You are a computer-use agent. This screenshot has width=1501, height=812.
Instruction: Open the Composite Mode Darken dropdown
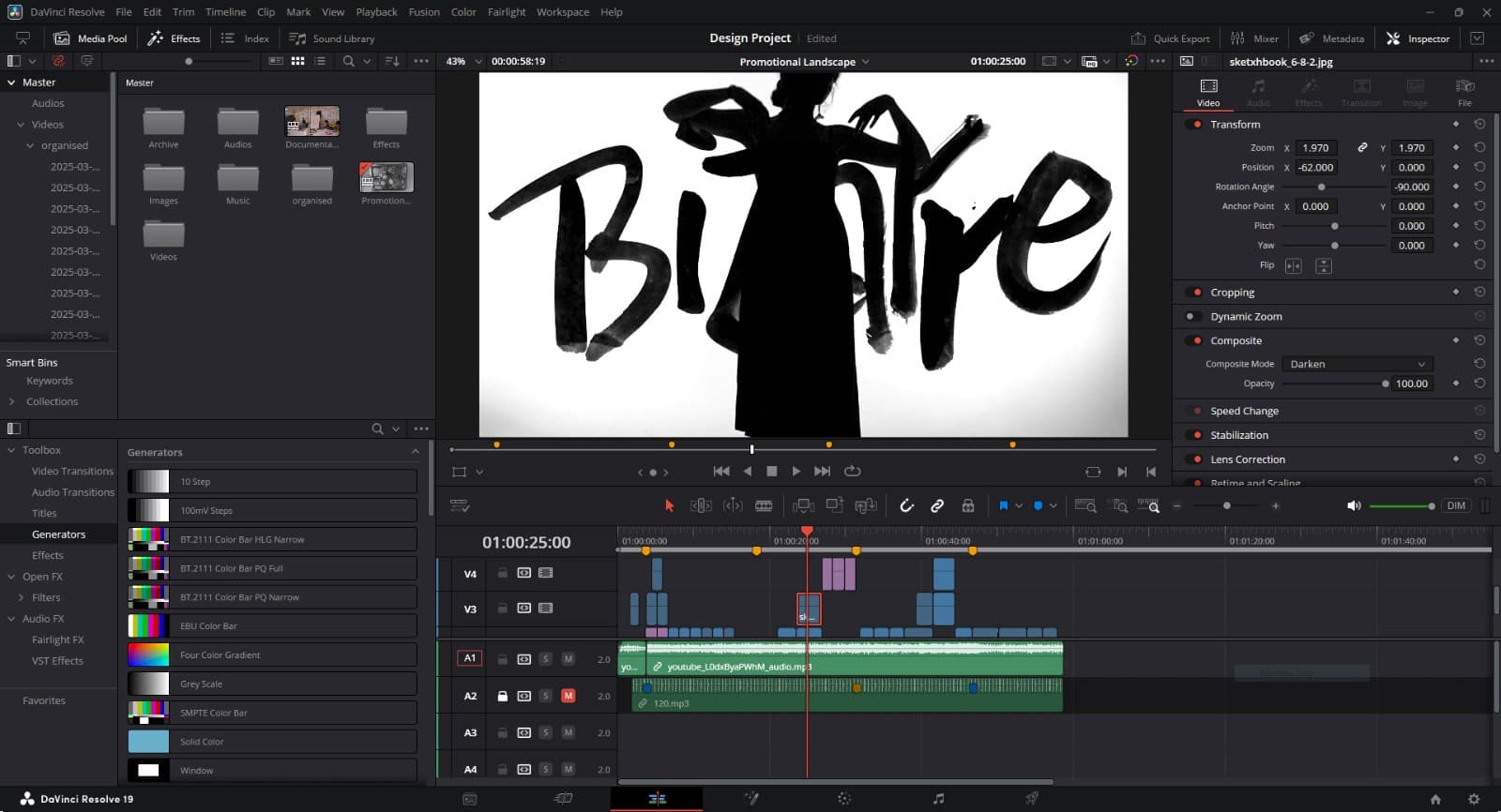click(1357, 364)
